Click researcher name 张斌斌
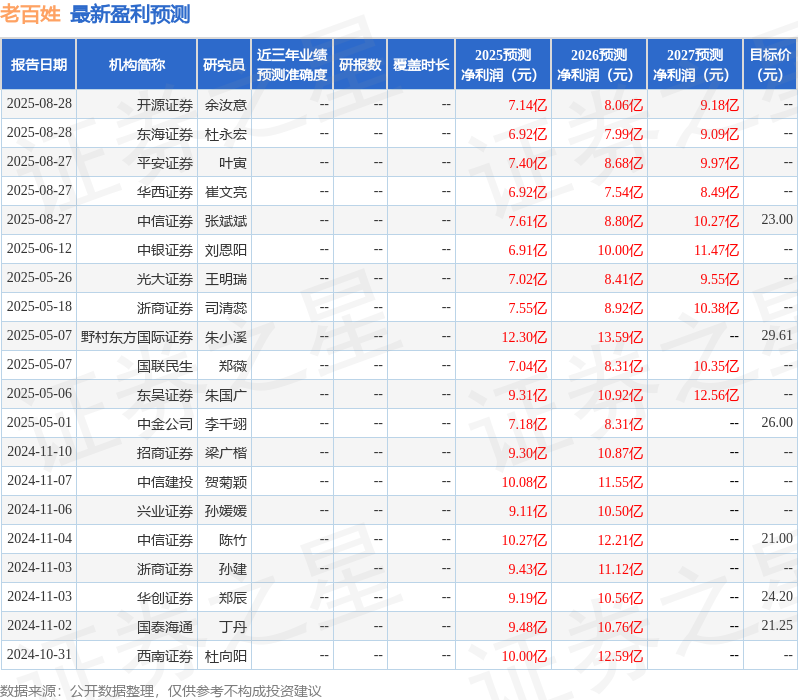The height and width of the screenshot is (700, 798). coord(226,221)
